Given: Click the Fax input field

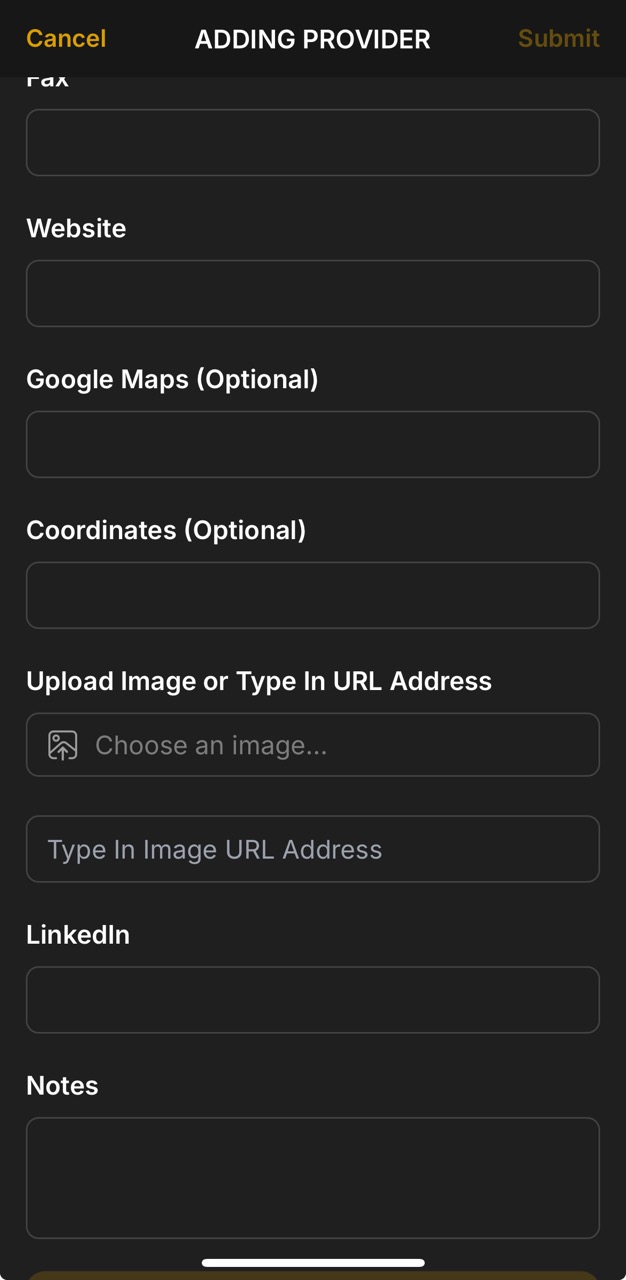Looking at the screenshot, I should click(x=313, y=142).
